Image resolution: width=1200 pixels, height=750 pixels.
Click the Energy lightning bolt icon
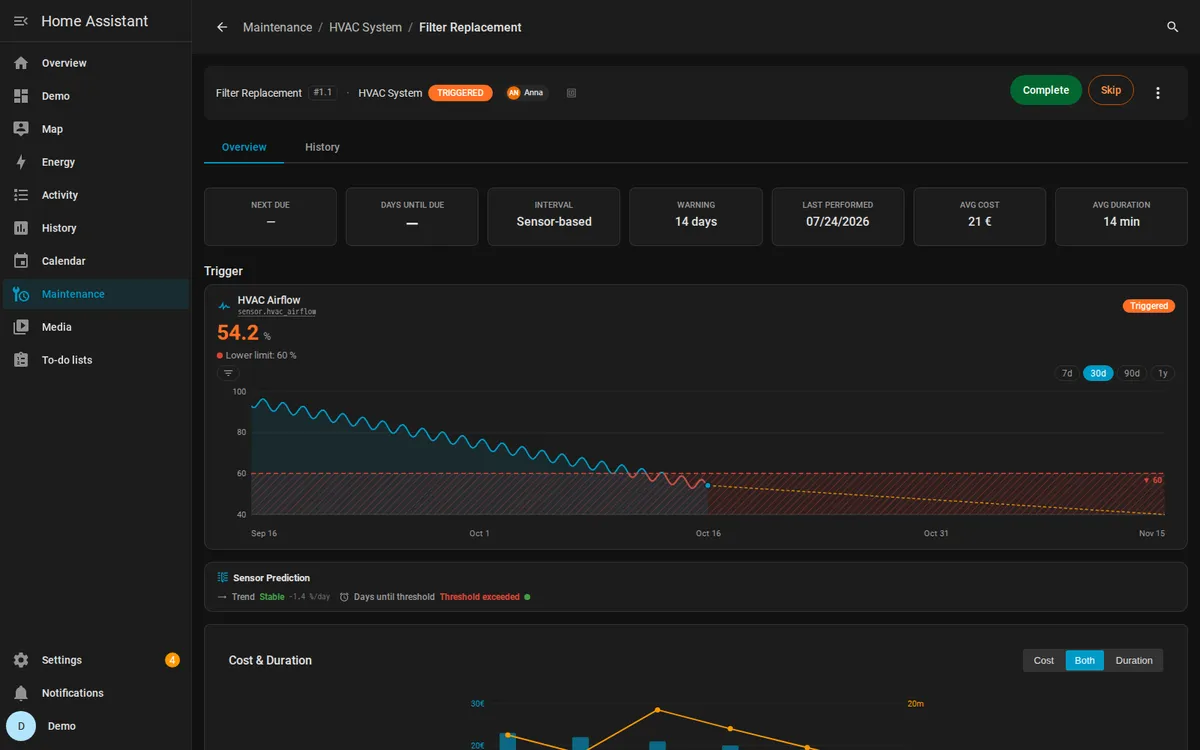21,162
